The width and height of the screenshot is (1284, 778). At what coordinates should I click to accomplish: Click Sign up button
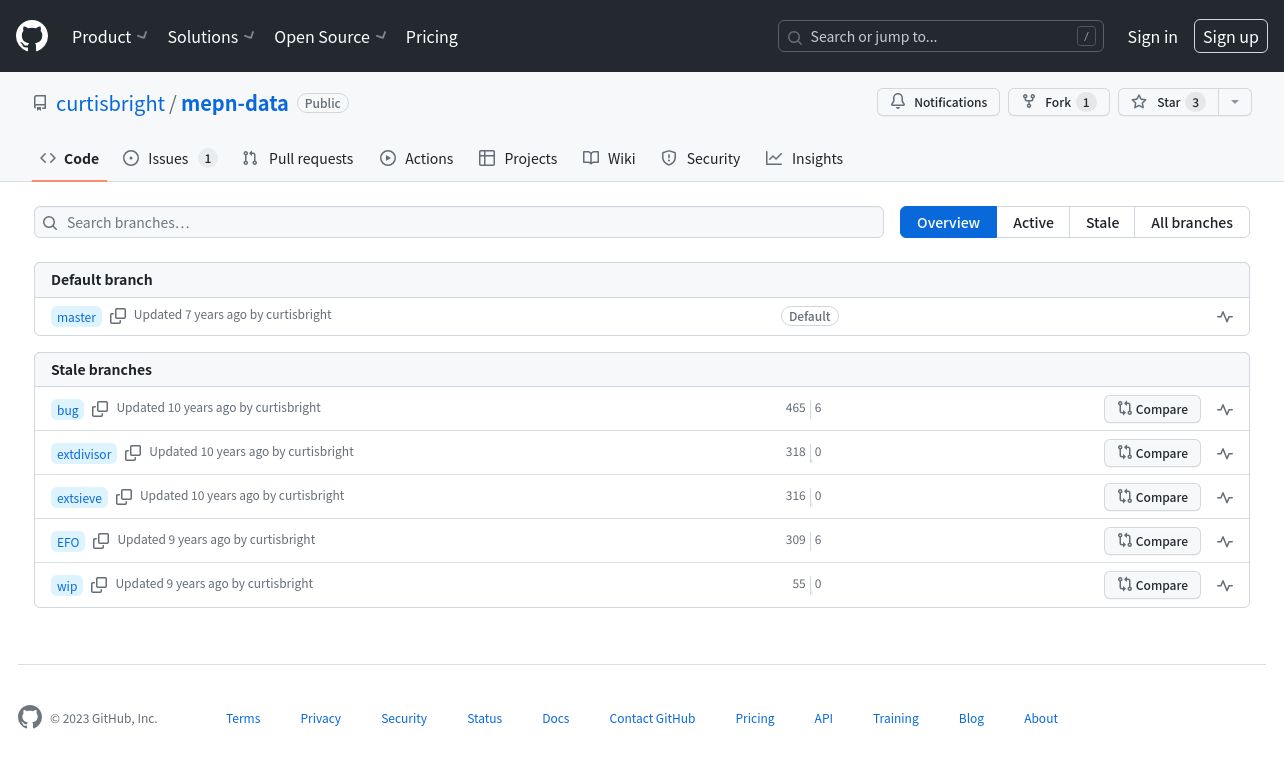(1231, 37)
